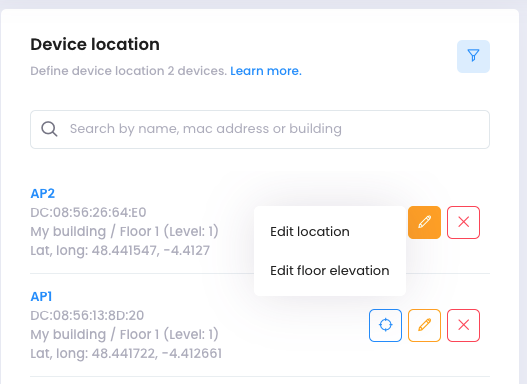Image resolution: width=527 pixels, height=384 pixels.
Task: Locate AP1 using the blue crosshair button
Action: (x=386, y=326)
